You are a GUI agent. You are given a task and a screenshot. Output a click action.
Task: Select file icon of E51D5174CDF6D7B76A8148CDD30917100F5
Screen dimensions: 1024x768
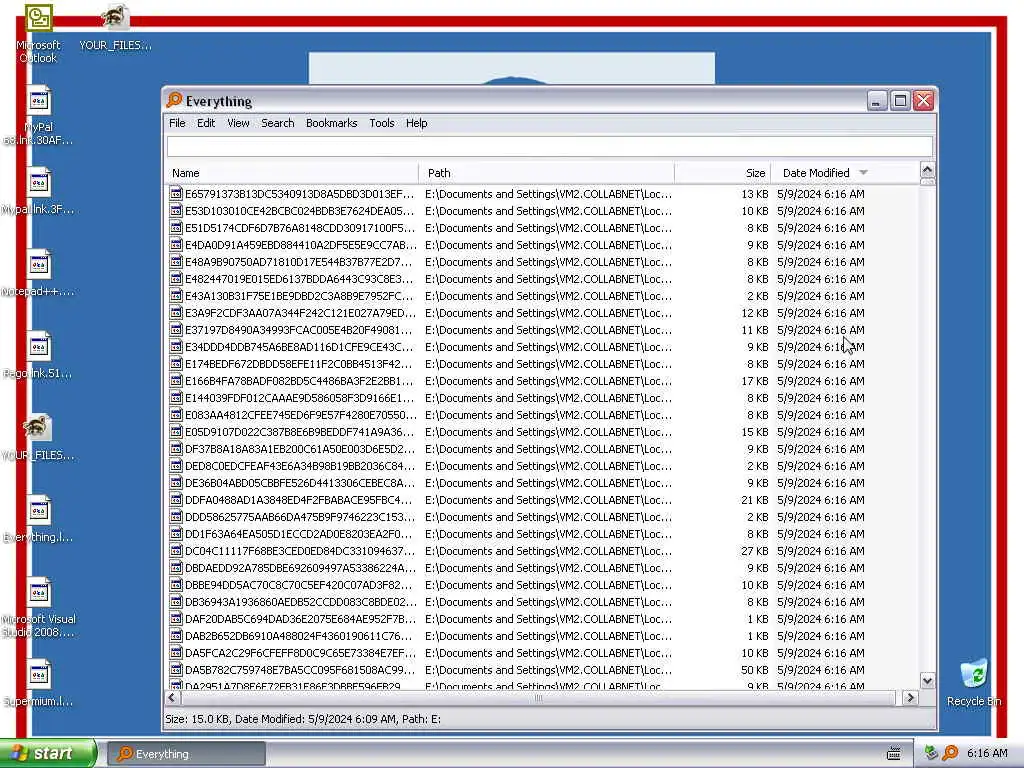point(176,227)
